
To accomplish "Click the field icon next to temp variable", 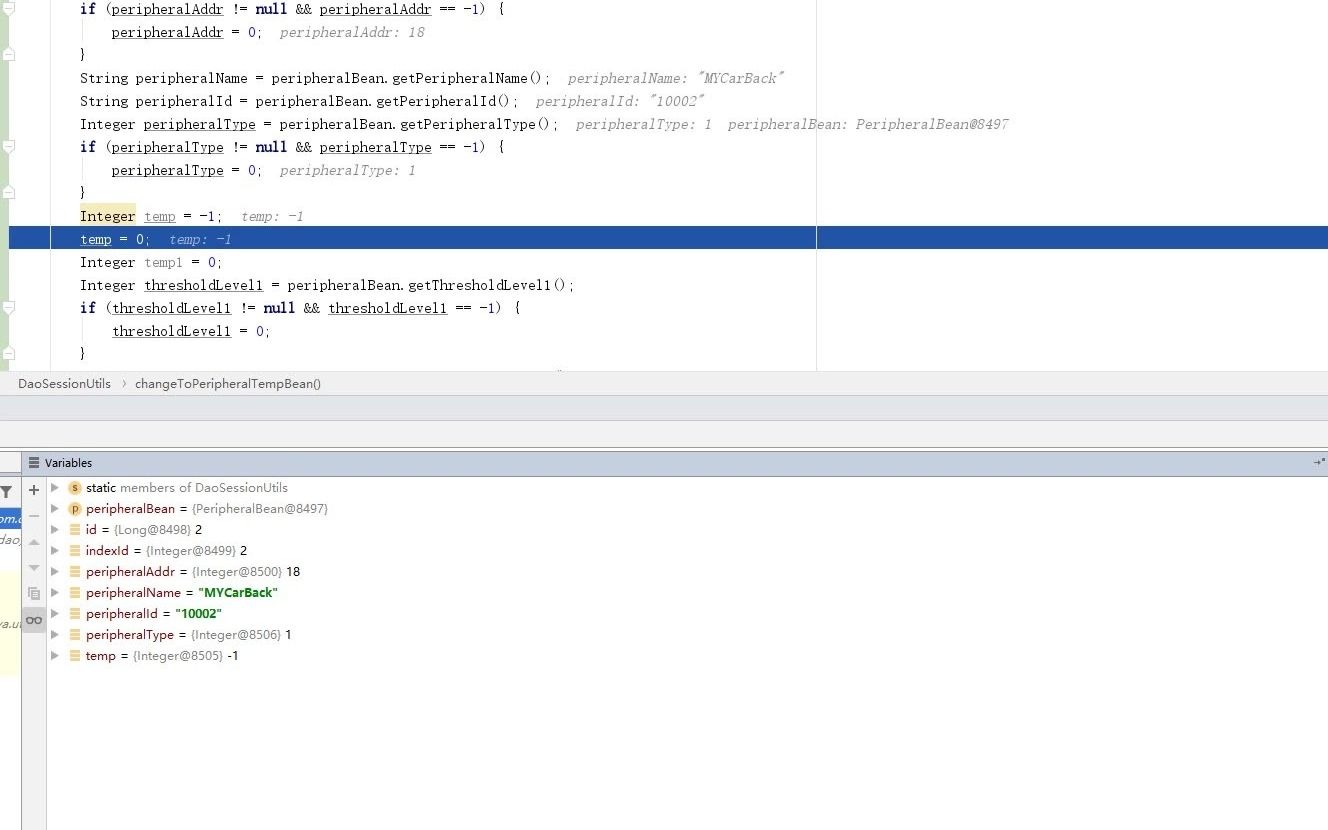I will pos(75,656).
